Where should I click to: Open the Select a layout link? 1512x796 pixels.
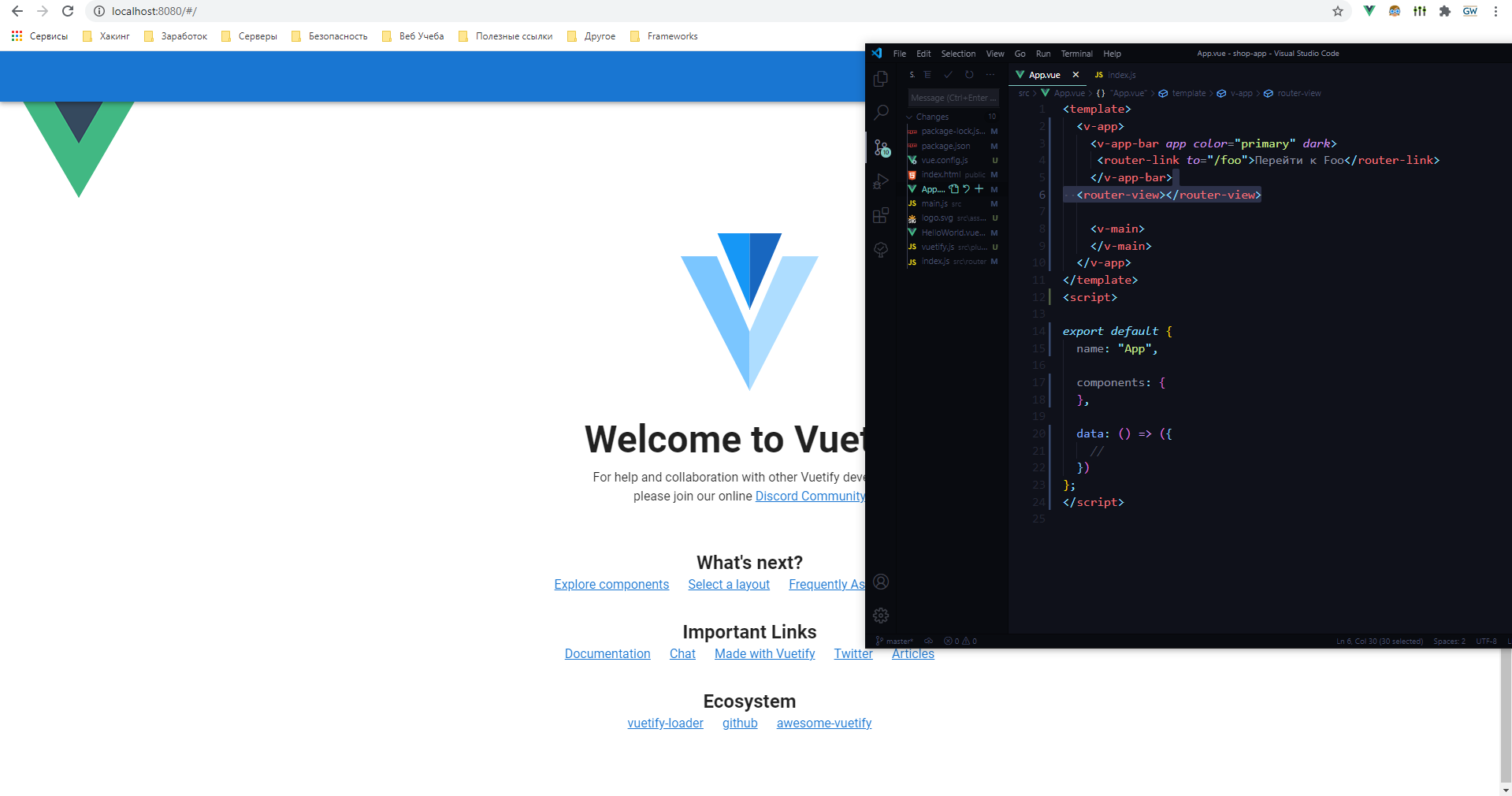point(729,584)
